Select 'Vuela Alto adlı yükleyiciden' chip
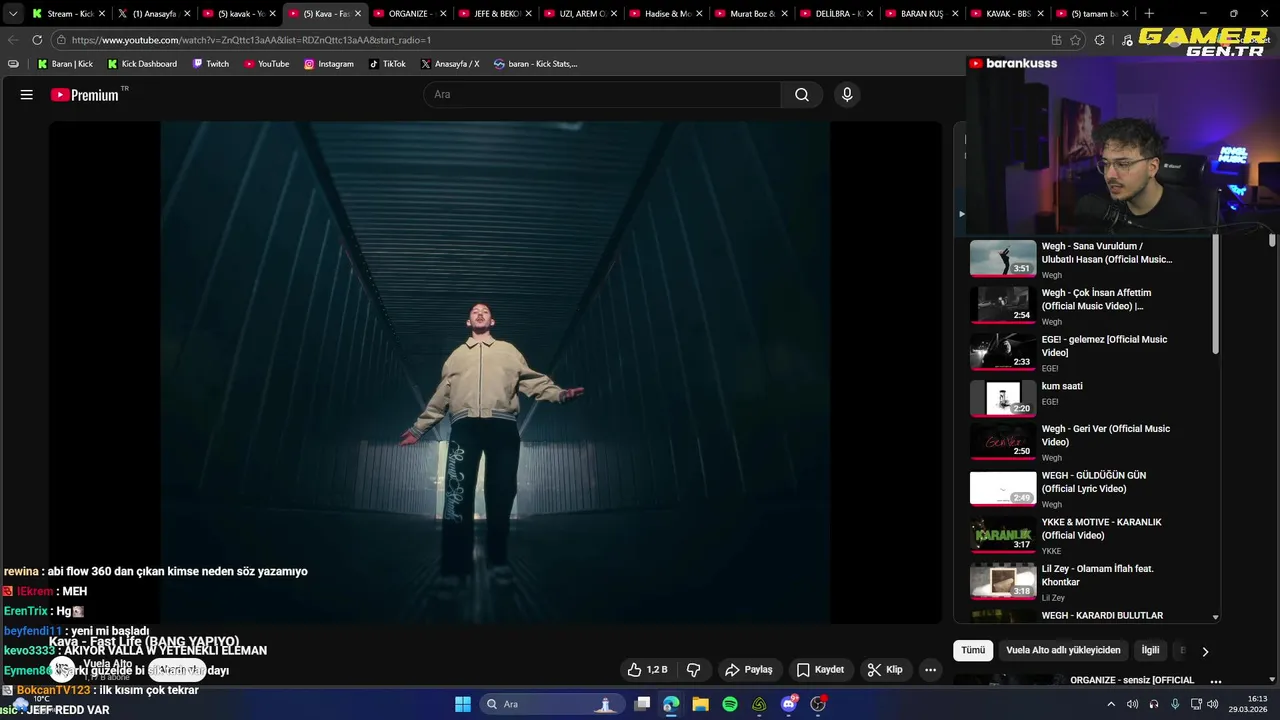 click(x=1063, y=650)
